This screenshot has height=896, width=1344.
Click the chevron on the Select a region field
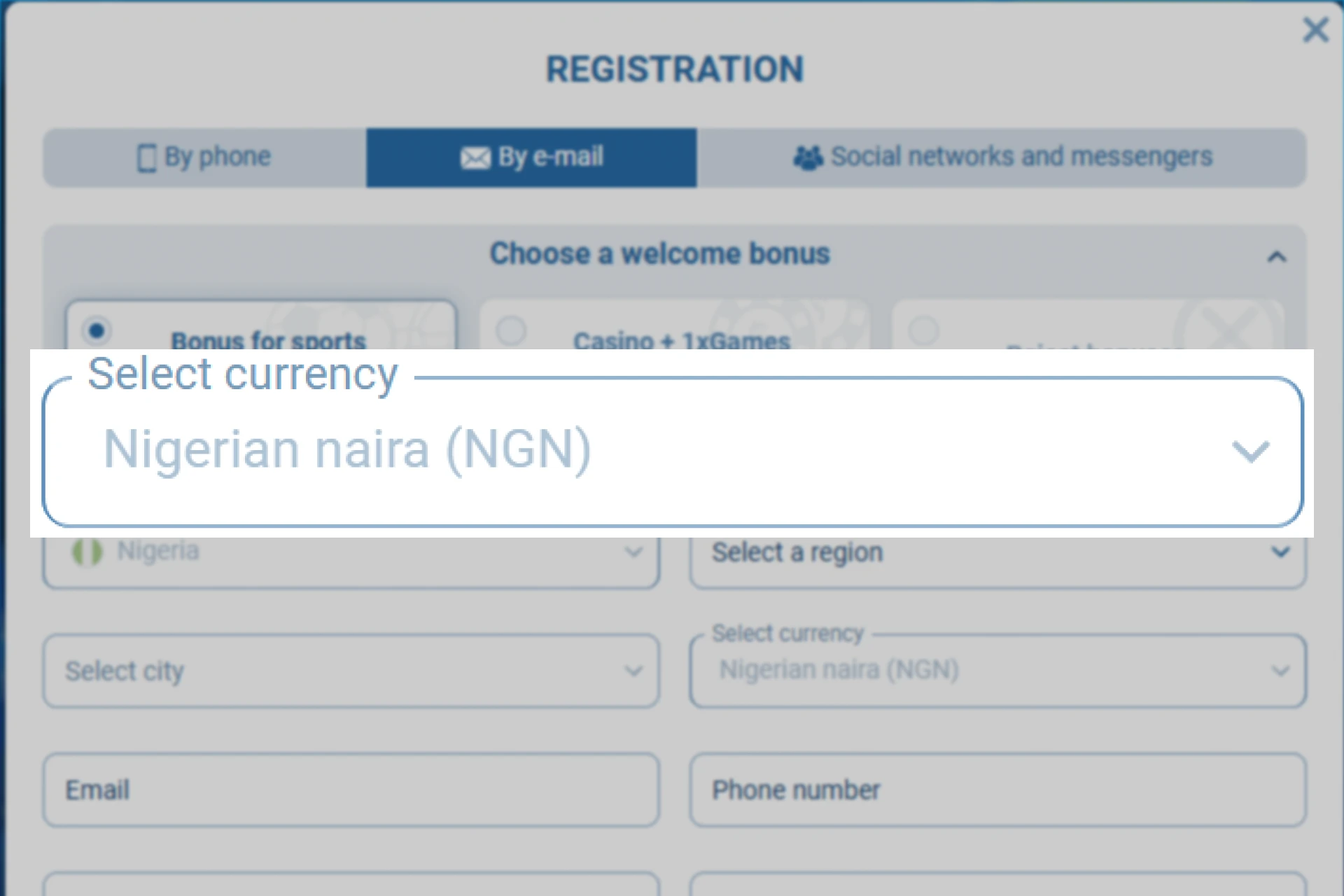click(x=1280, y=552)
